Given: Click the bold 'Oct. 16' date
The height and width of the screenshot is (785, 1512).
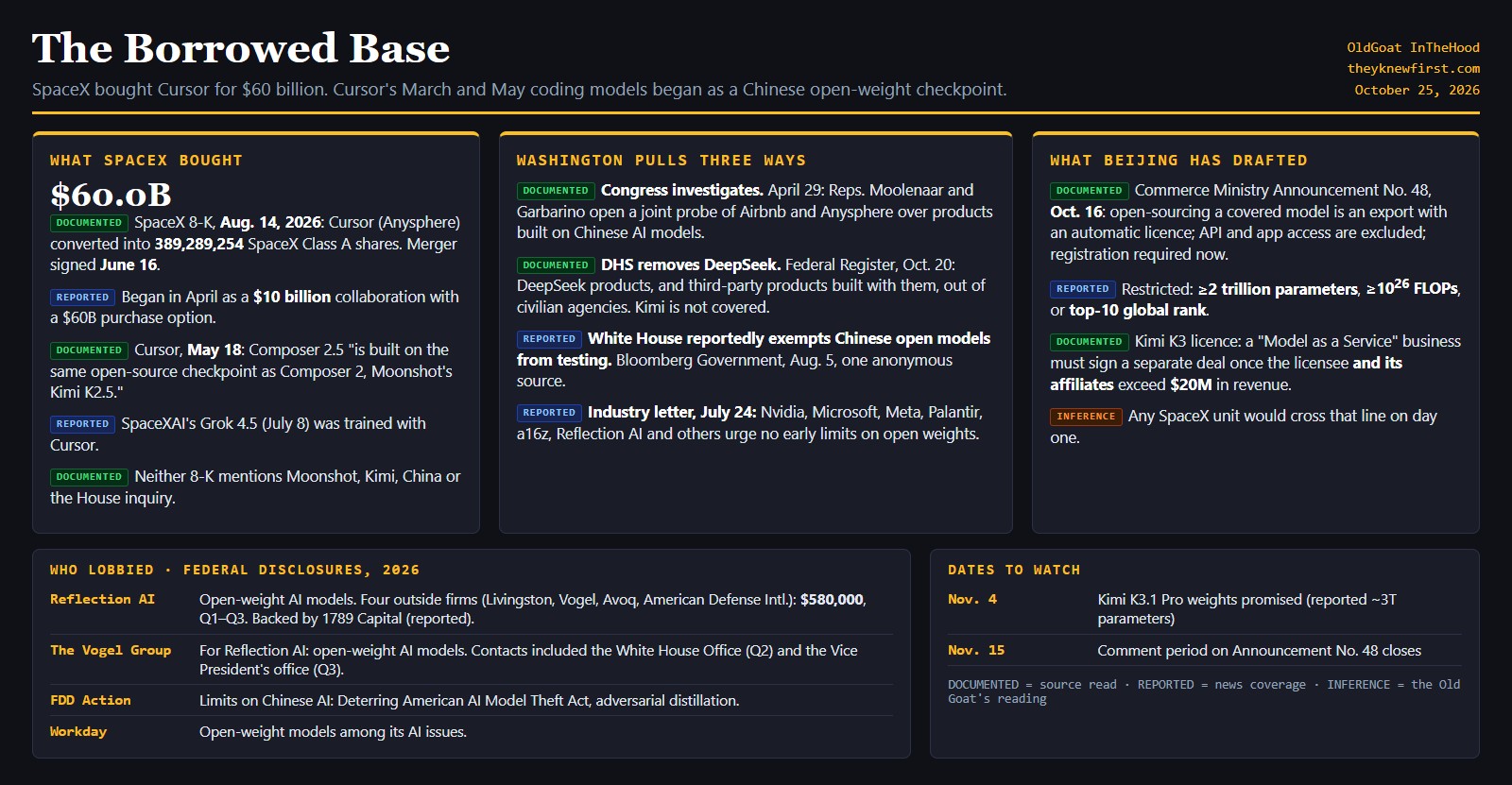Looking at the screenshot, I should pyautogui.click(x=1076, y=212).
